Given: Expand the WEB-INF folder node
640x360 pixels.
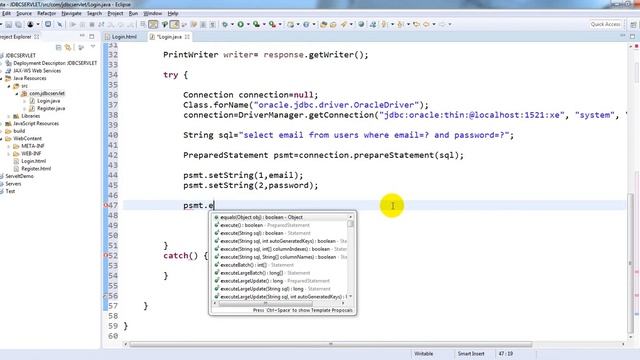Looking at the screenshot, I should coord(9,154).
